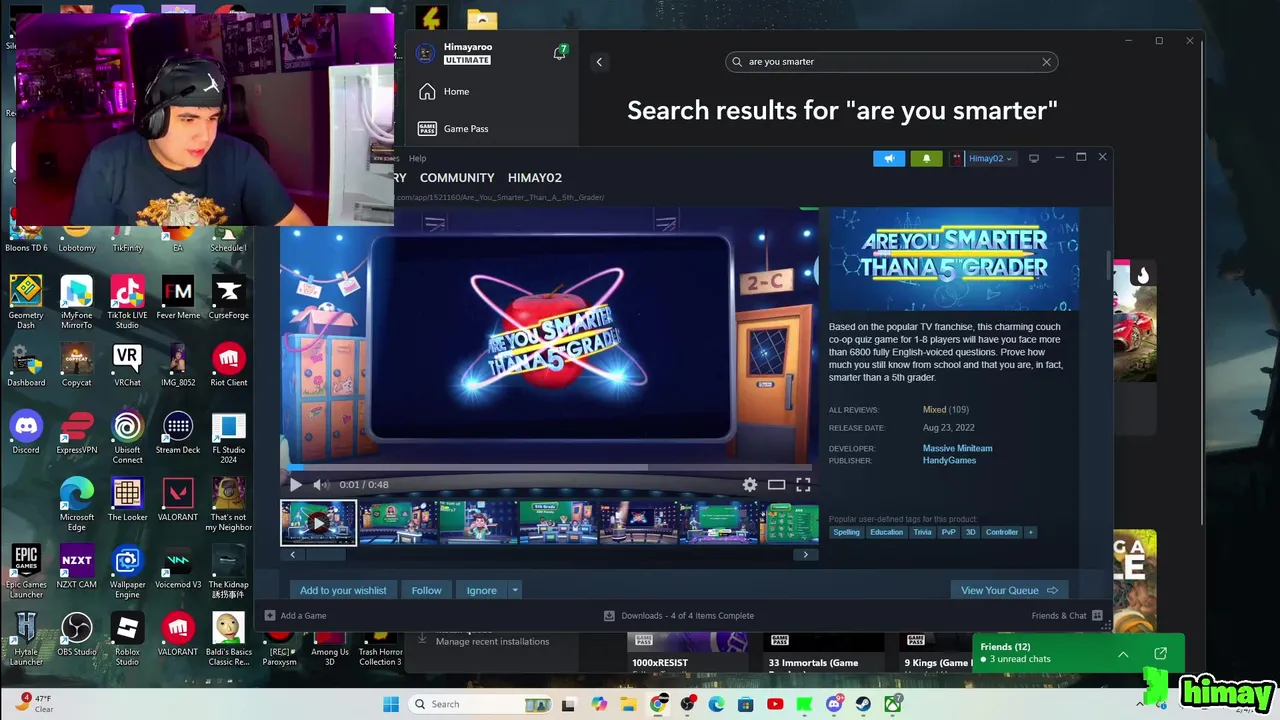Open Steam COMMUNITY tab
Viewport: 1280px width, 720px height.
(457, 177)
